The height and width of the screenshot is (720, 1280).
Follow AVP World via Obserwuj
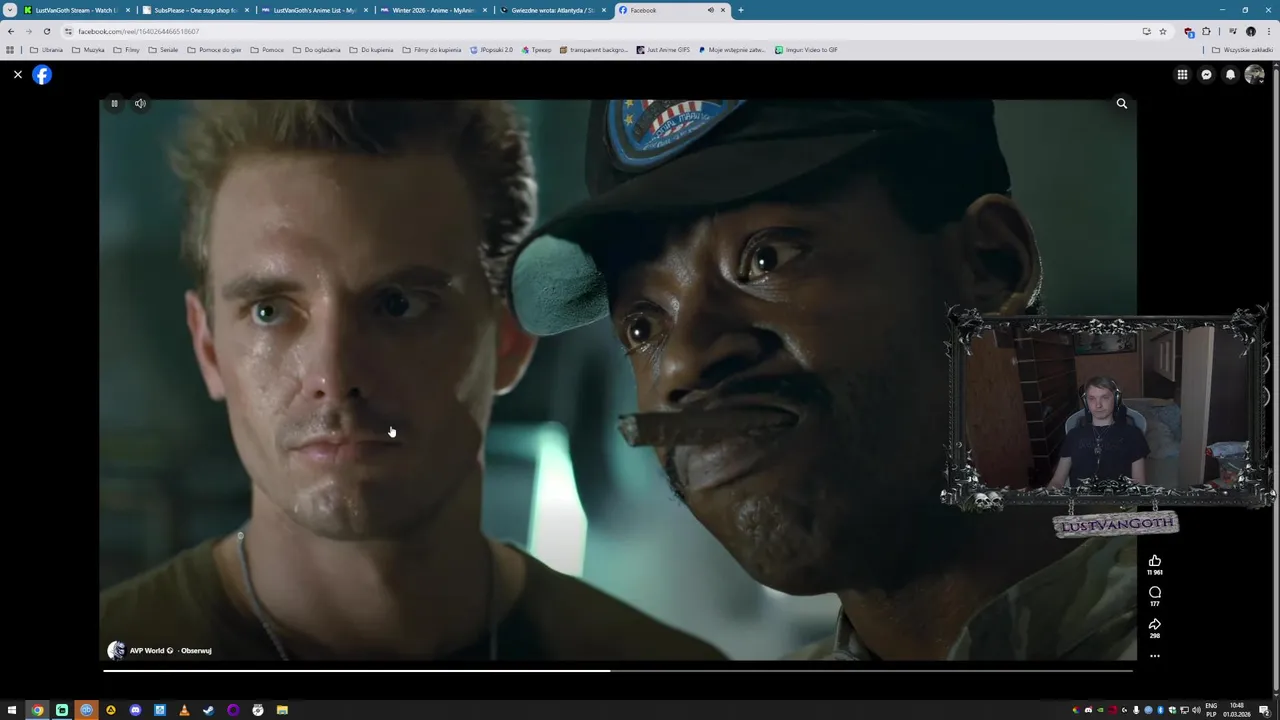pos(196,651)
